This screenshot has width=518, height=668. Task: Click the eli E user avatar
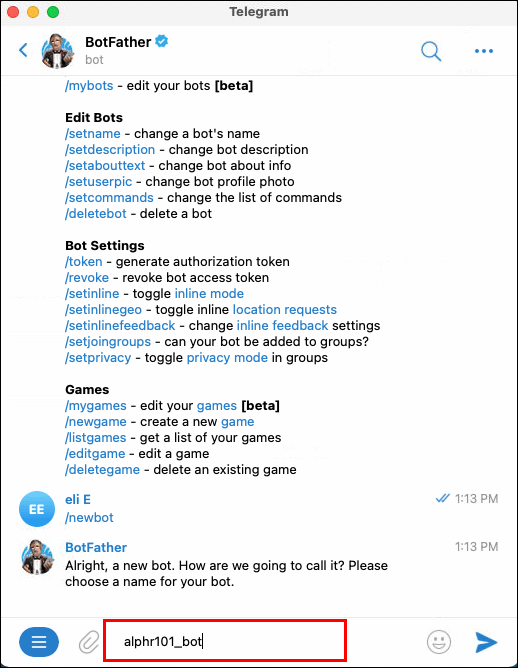(37, 509)
